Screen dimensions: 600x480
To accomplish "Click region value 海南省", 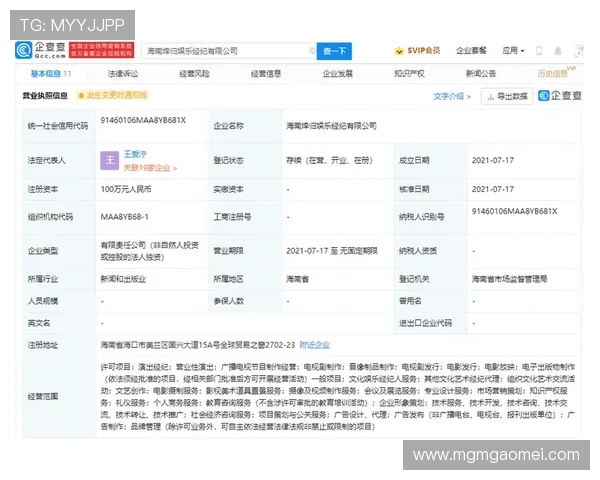I will pos(297,279).
